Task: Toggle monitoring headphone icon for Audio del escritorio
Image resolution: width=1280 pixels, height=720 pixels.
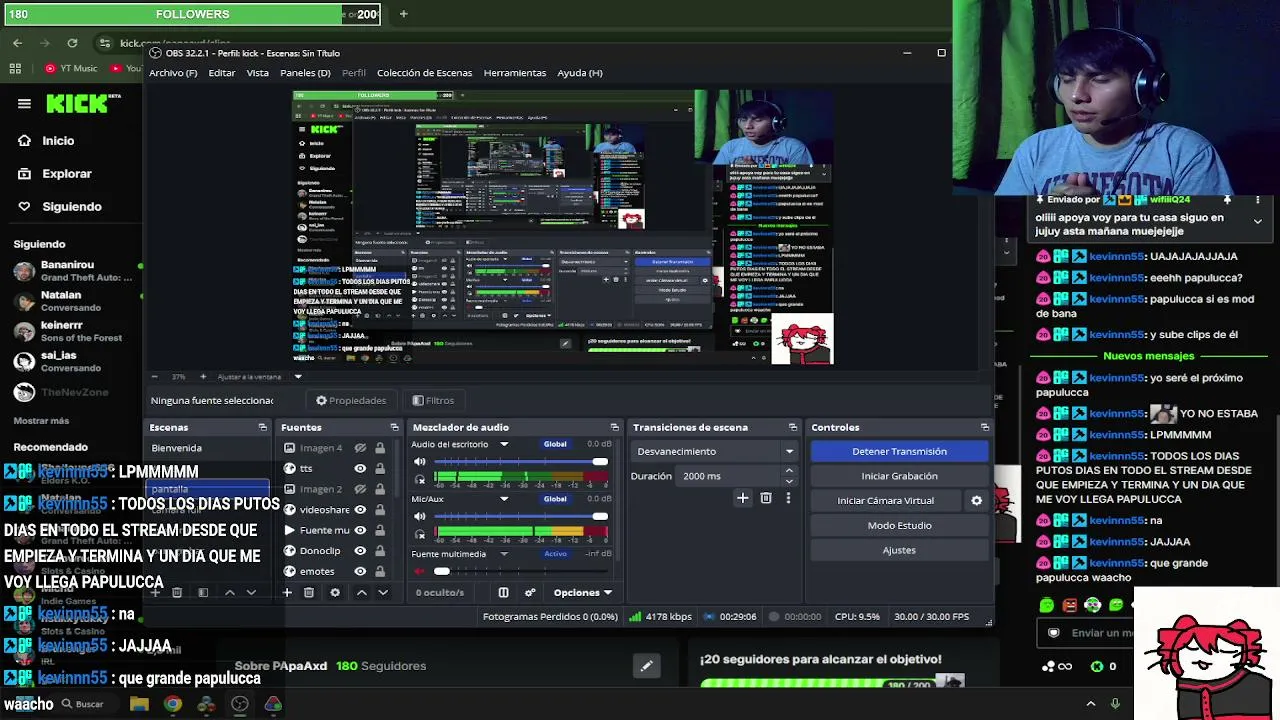Action: point(420,479)
